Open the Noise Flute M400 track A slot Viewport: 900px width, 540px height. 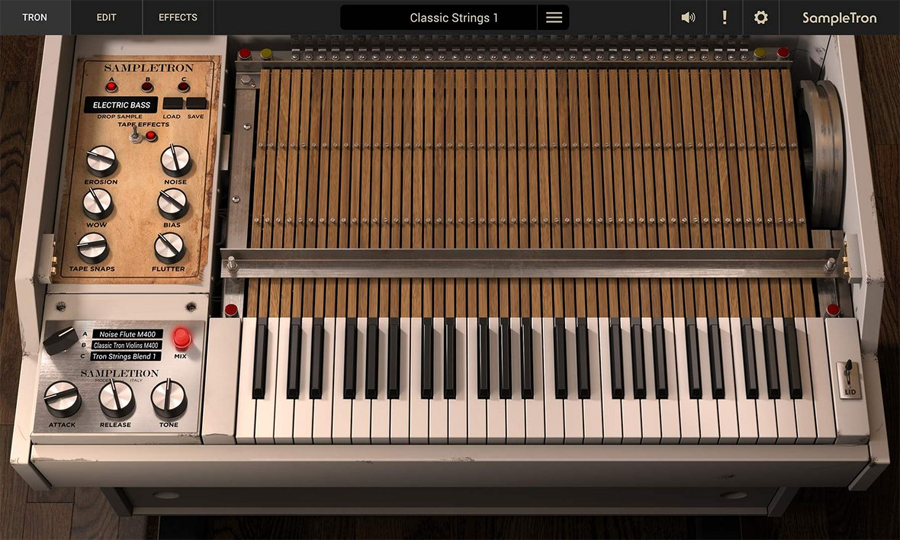(x=127, y=334)
